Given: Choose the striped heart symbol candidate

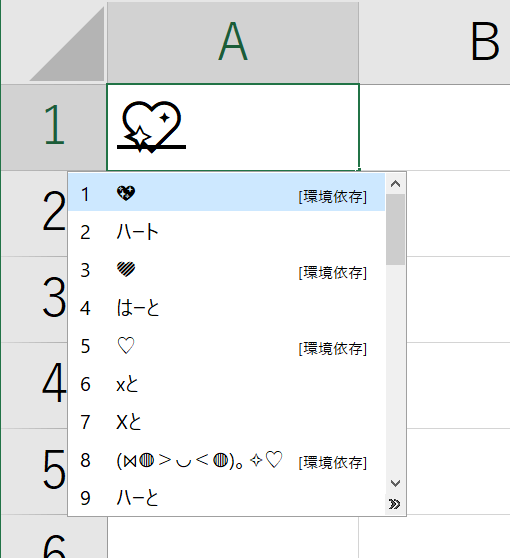Looking at the screenshot, I should [226, 269].
